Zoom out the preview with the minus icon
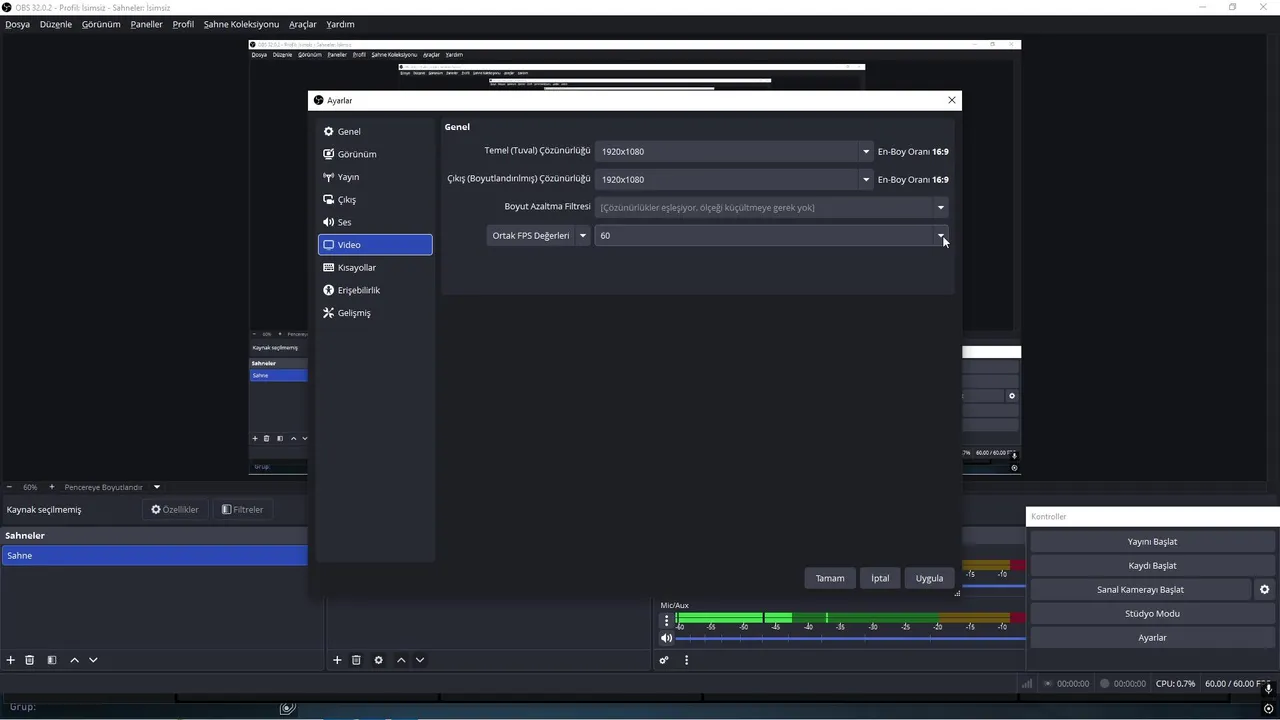This screenshot has width=1280, height=720. pyautogui.click(x=10, y=487)
